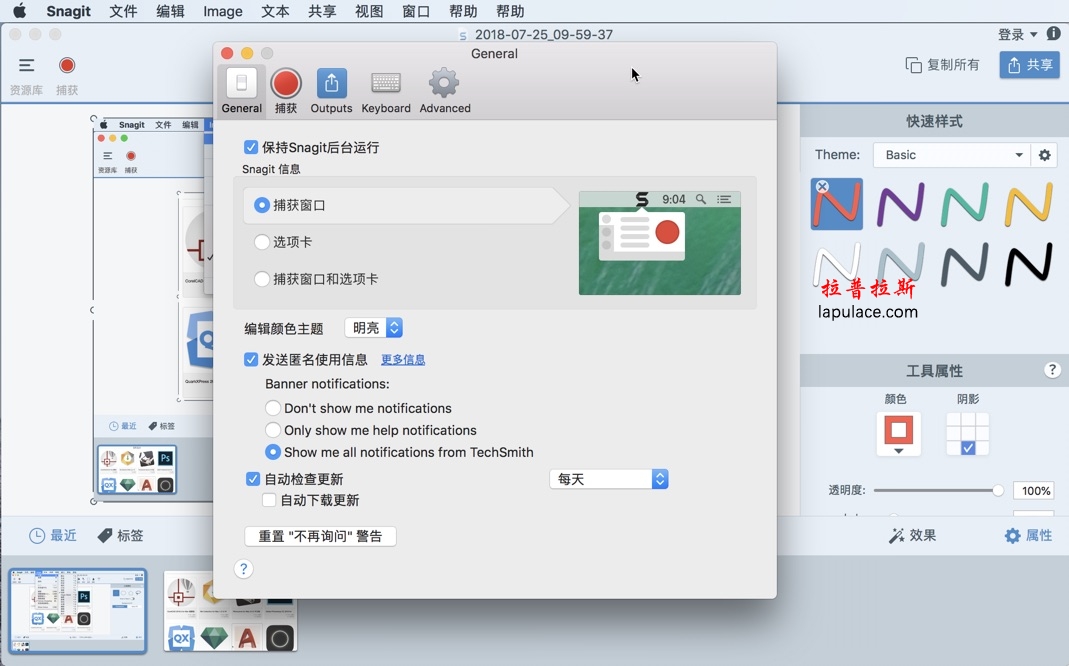This screenshot has width=1069, height=666.
Task: Show the 最近 recent captures tray
Action: pyautogui.click(x=52, y=536)
